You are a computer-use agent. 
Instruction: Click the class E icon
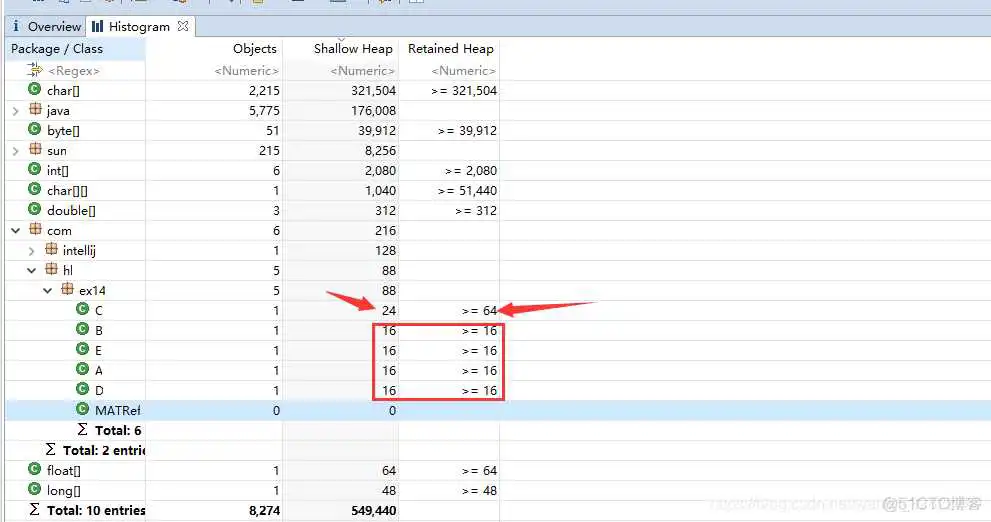[x=83, y=350]
